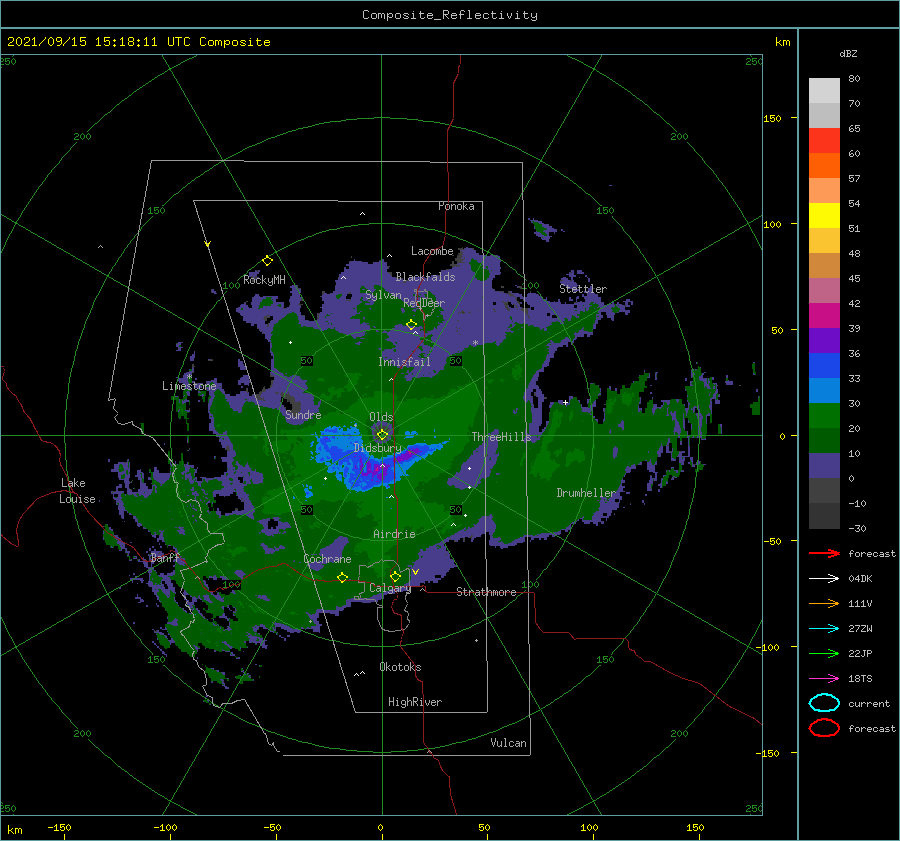Viewport: 900px width, 841px height.
Task: Click the red forecast arrow in legend
Action: point(824,553)
